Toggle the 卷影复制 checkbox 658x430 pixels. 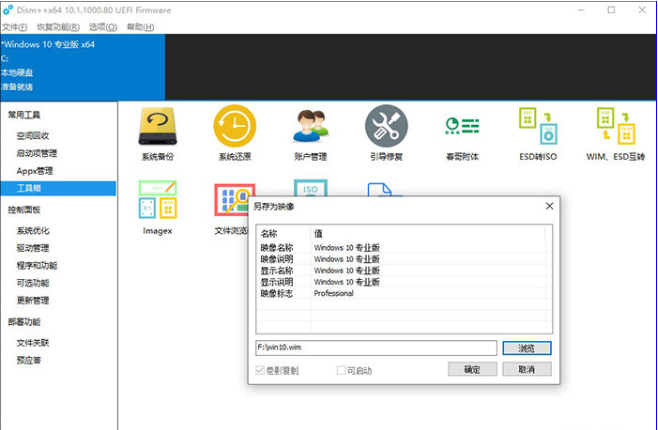tap(260, 370)
